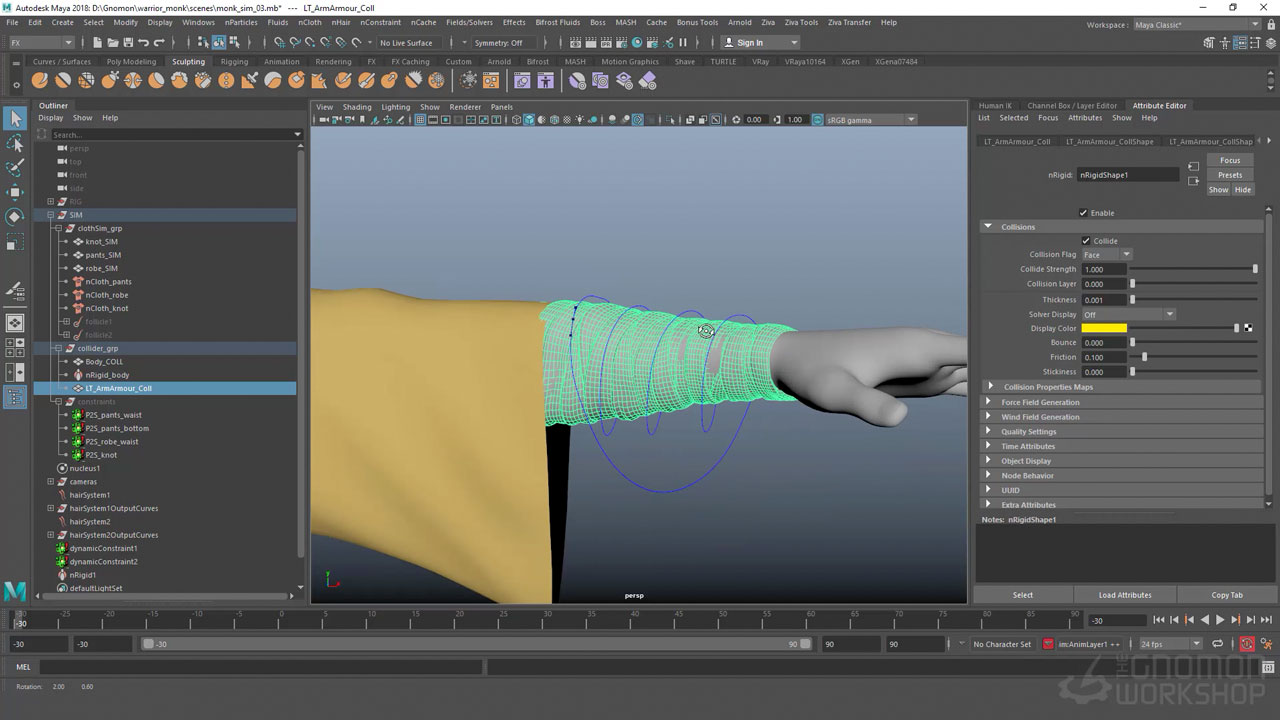Screen dimensions: 1280x720
Task: Click the red auto keyframe icon
Action: [x=1247, y=644]
